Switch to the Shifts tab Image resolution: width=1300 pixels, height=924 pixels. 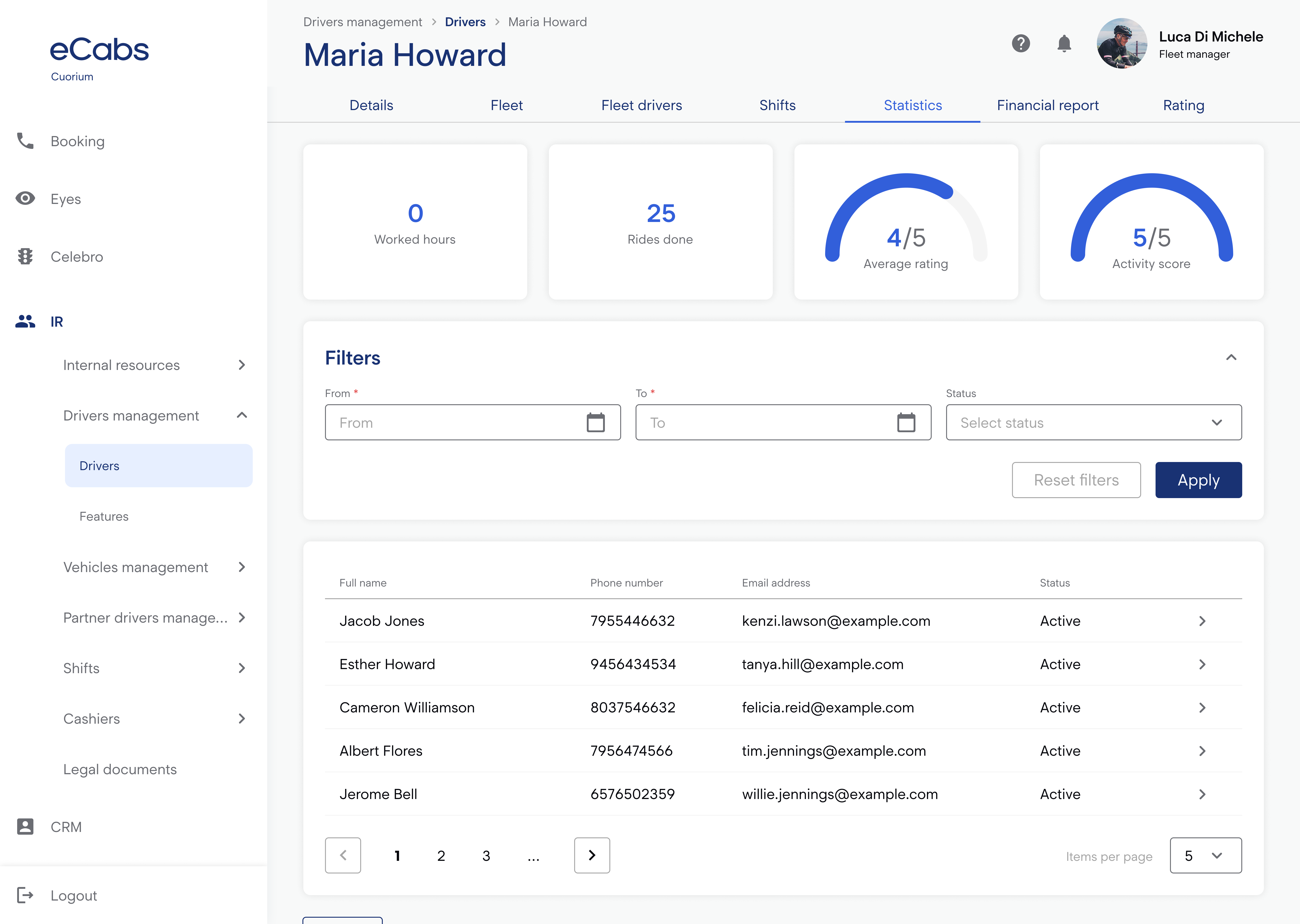(778, 105)
